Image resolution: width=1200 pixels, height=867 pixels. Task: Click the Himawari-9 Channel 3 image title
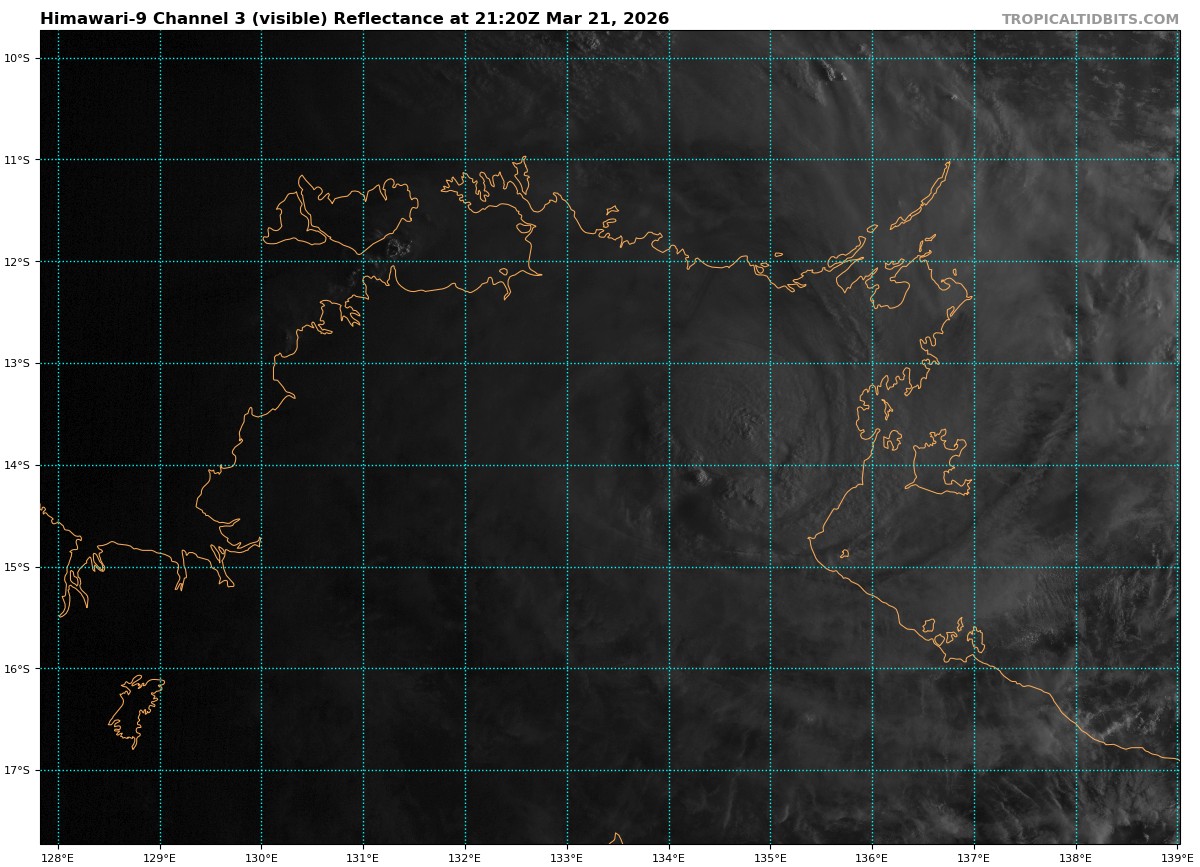click(x=354, y=19)
